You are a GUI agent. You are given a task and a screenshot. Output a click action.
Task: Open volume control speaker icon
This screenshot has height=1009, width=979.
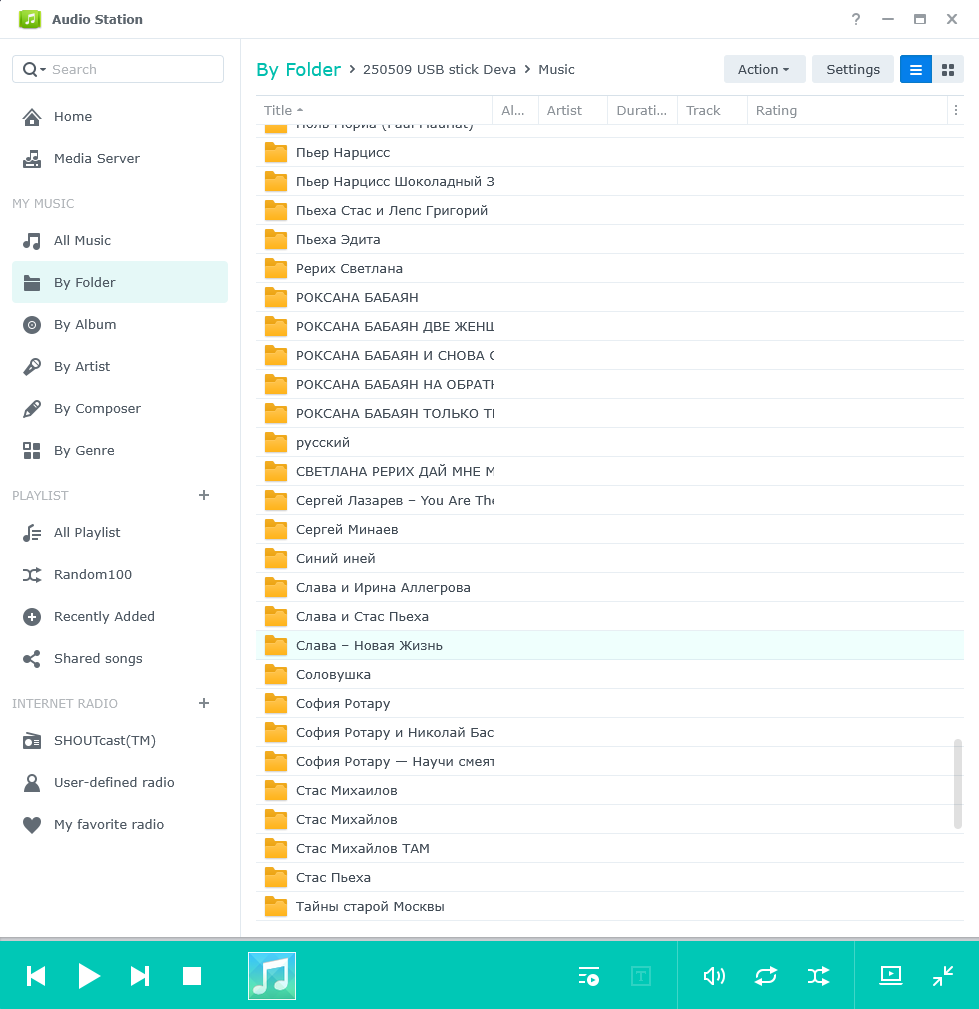pos(714,976)
